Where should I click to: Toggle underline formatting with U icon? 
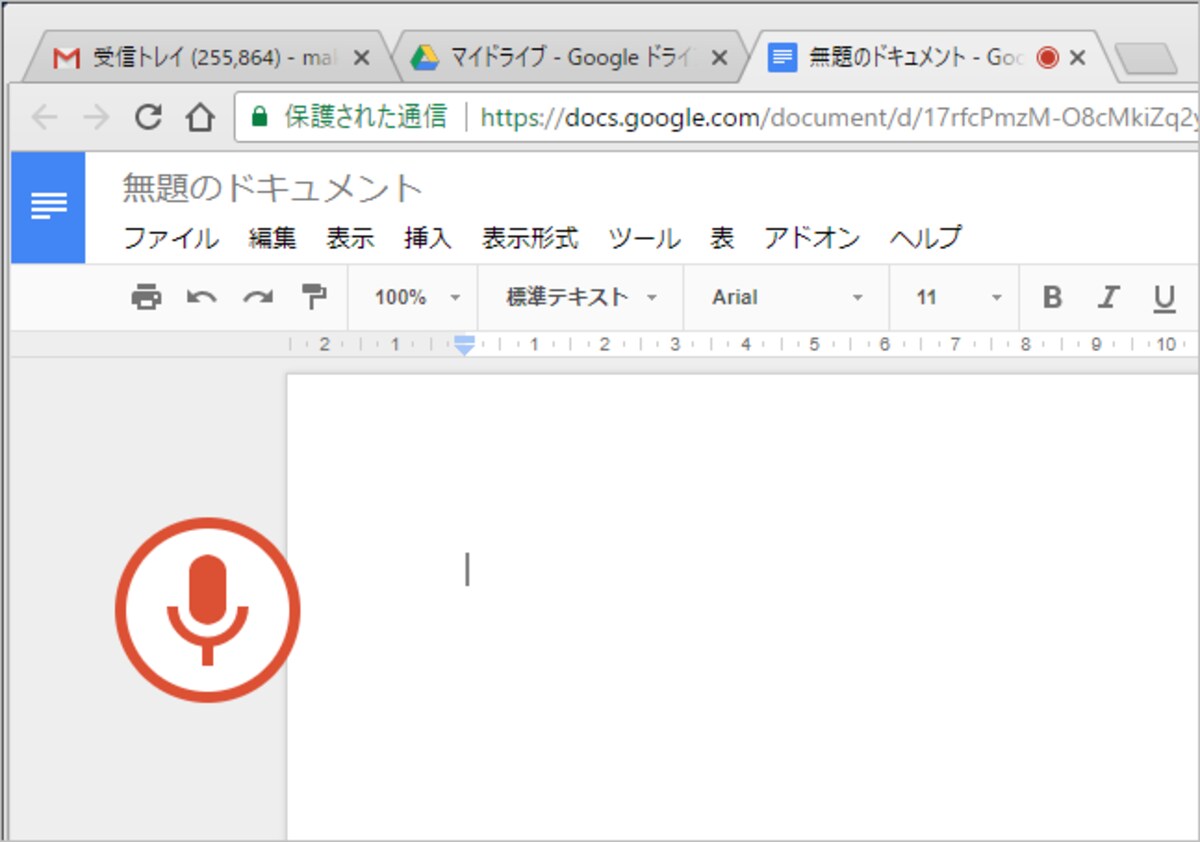coord(1164,298)
